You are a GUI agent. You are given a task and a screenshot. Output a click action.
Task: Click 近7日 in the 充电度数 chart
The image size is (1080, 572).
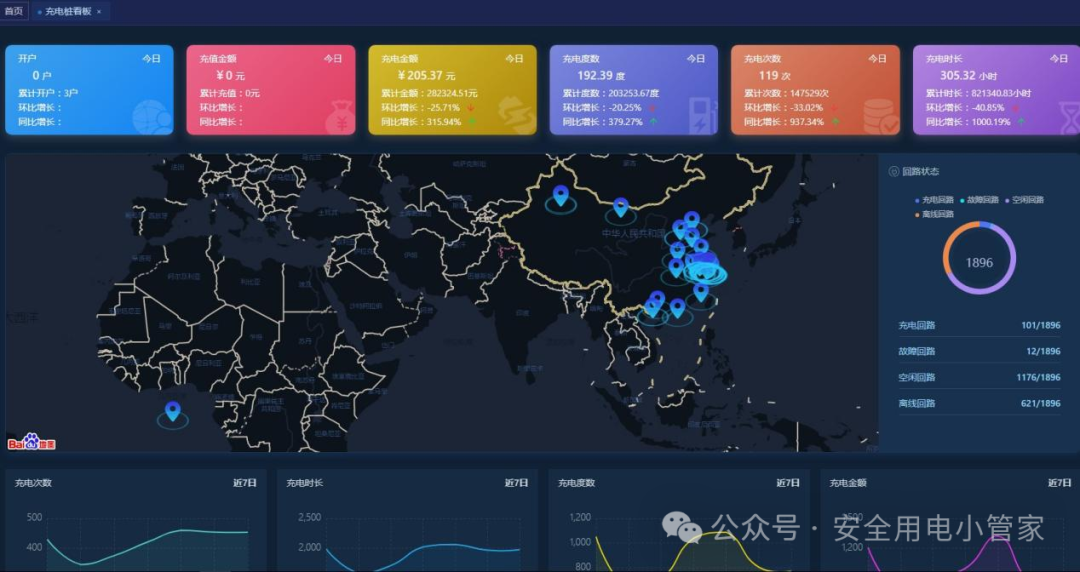coord(788,483)
